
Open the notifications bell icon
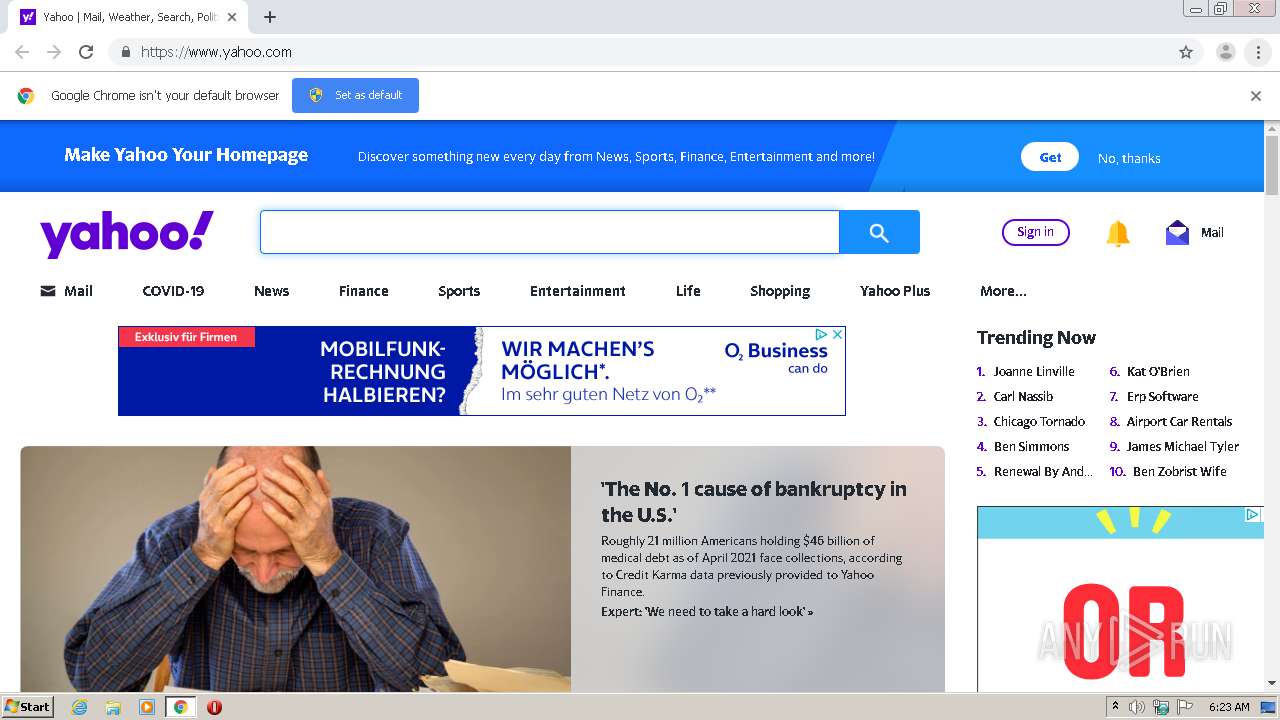tap(1118, 233)
